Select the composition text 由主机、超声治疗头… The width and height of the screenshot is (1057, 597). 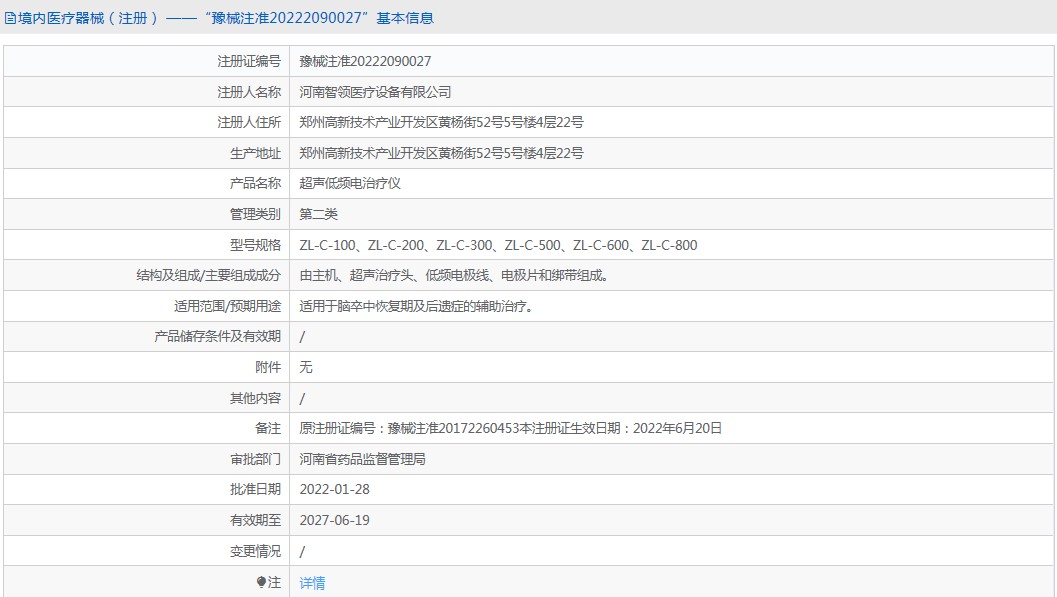(x=454, y=276)
